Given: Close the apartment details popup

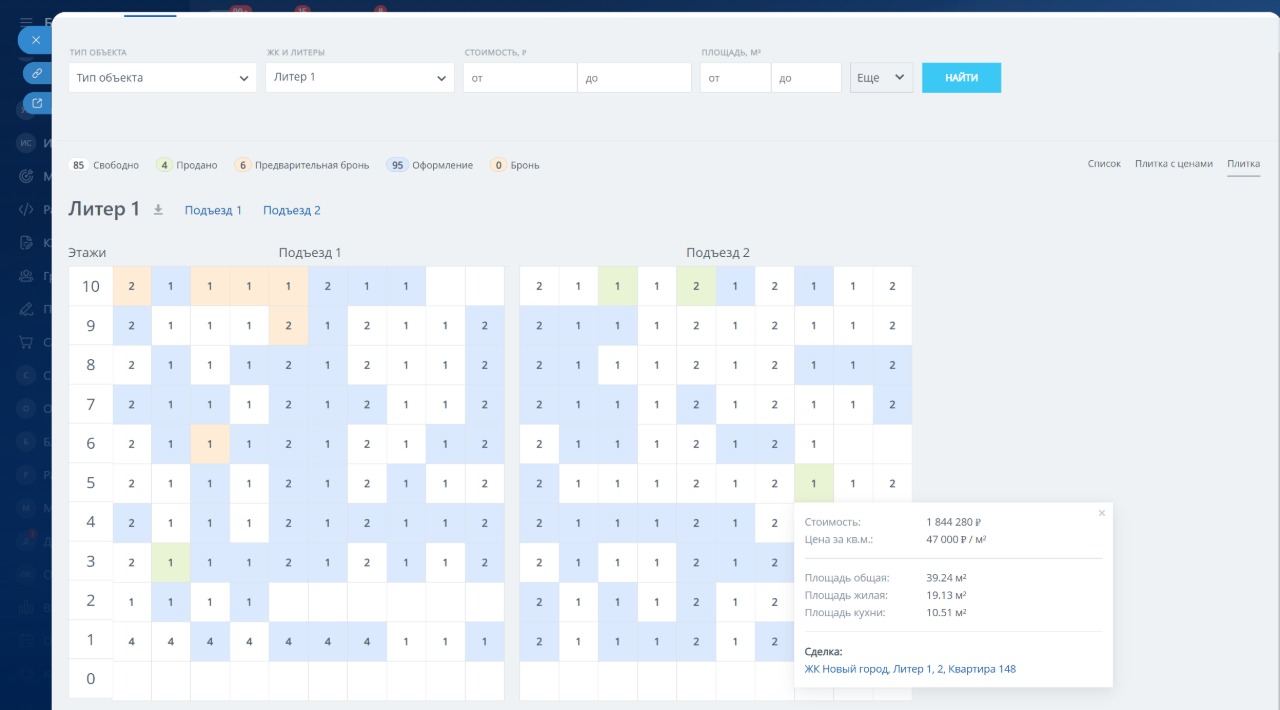Looking at the screenshot, I should [1102, 513].
